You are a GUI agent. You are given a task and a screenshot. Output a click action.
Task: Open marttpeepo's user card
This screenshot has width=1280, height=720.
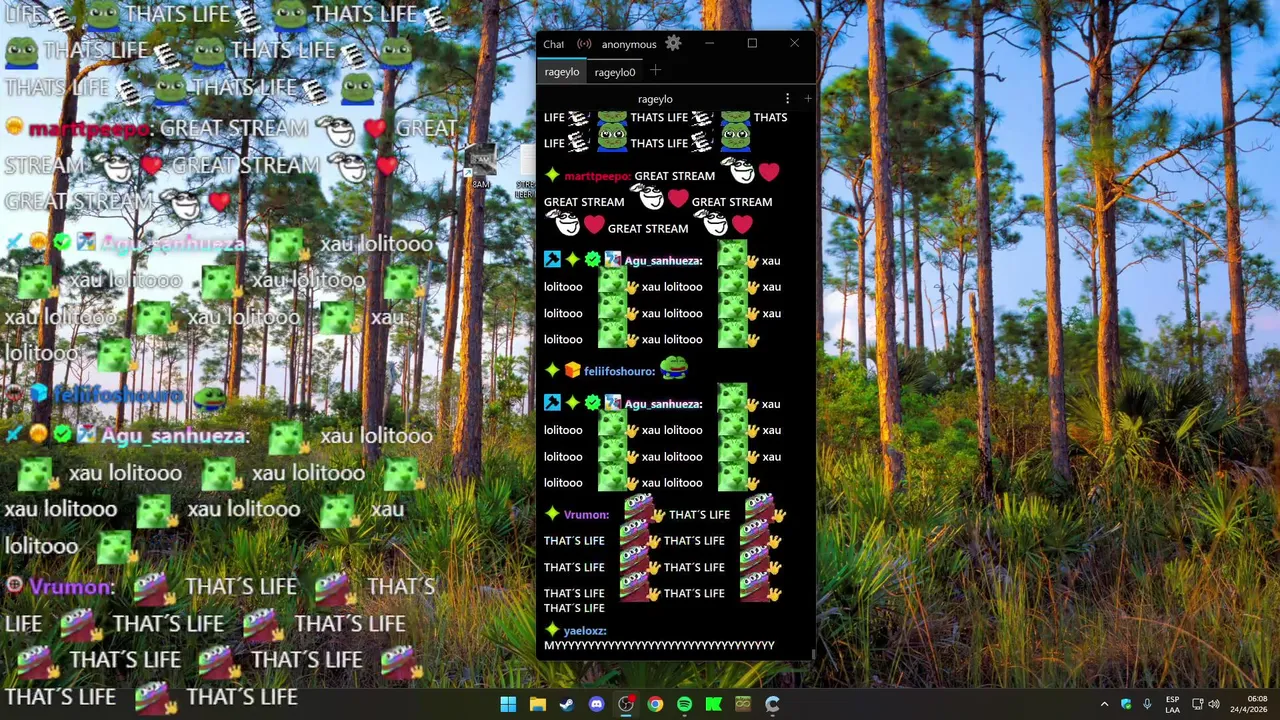(598, 176)
